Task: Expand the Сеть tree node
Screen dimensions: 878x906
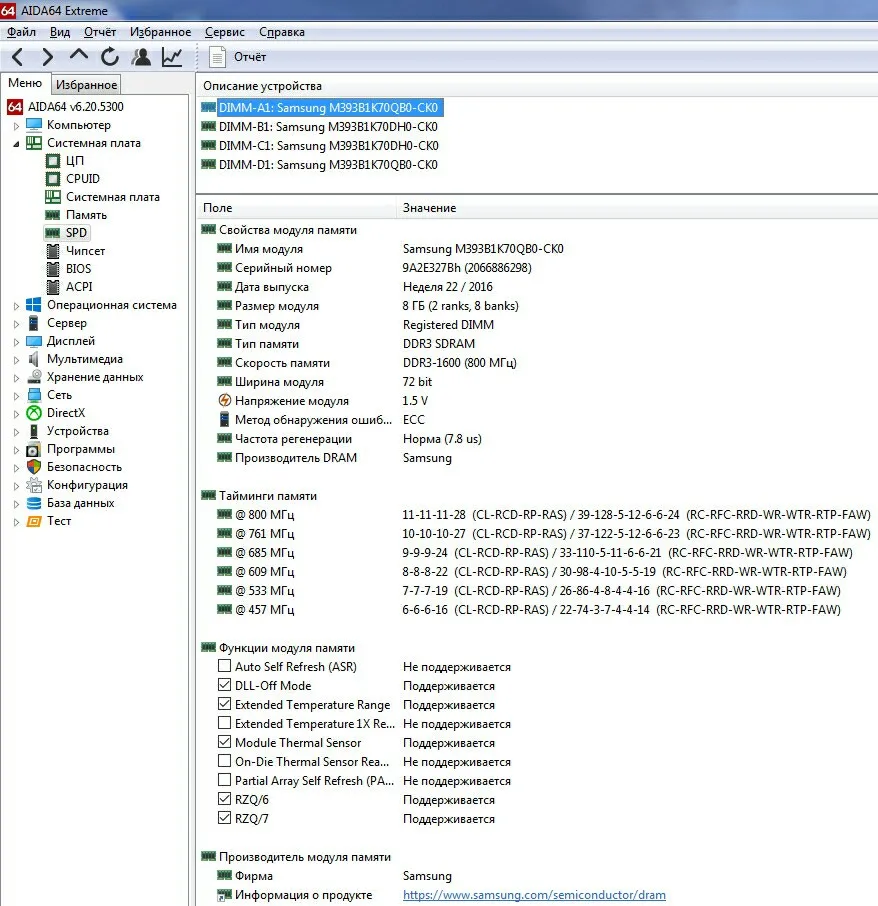Action: 16,396
